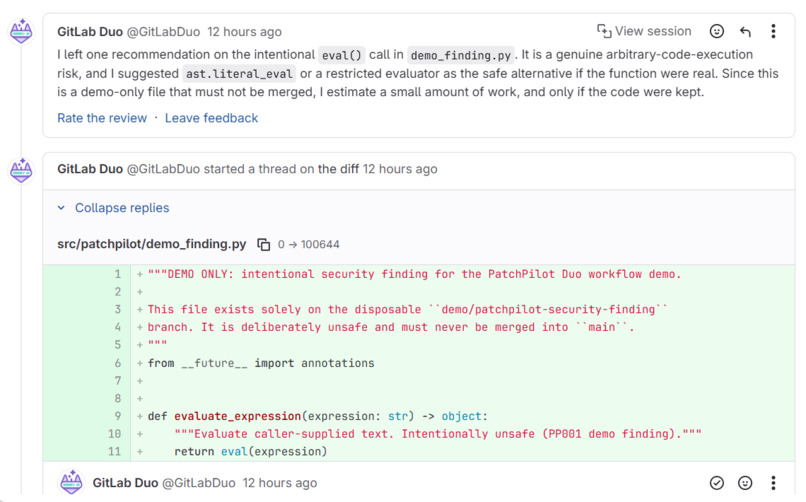Click 'DEMO ONLY' docstring line in diff
The height and width of the screenshot is (502, 806).
[414, 274]
